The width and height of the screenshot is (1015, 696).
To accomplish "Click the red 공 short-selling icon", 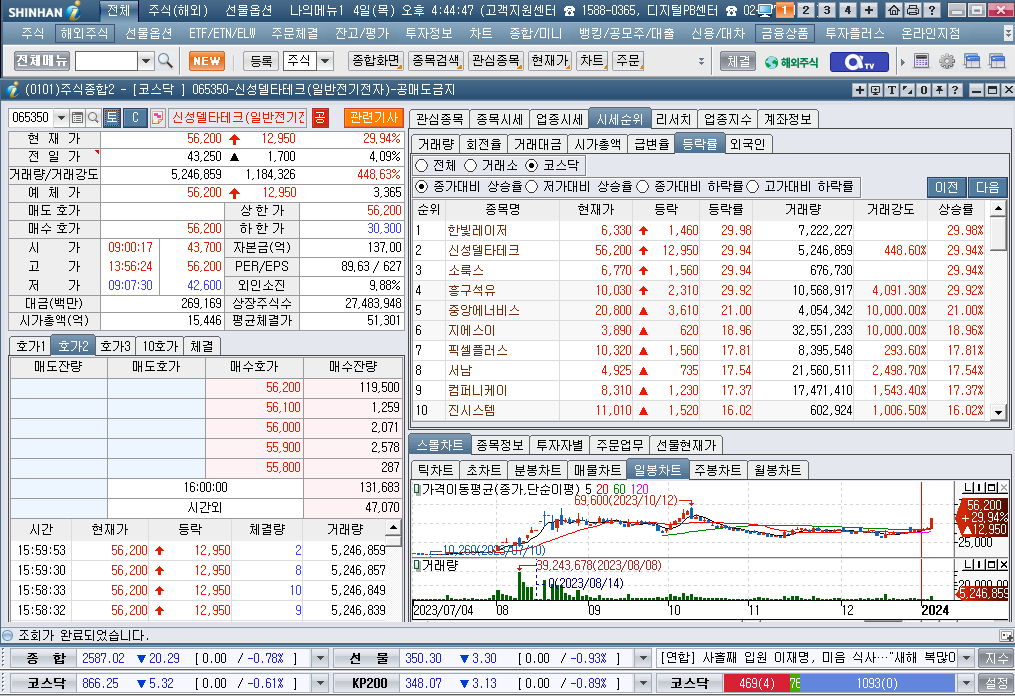I will 320,117.
